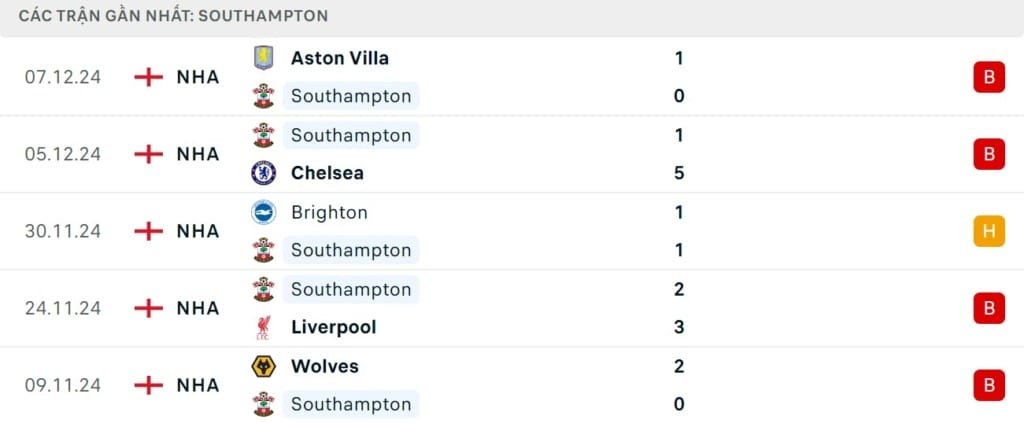The width and height of the screenshot is (1024, 423).
Task: Click Chelsea's score of 5
Action: (x=679, y=173)
